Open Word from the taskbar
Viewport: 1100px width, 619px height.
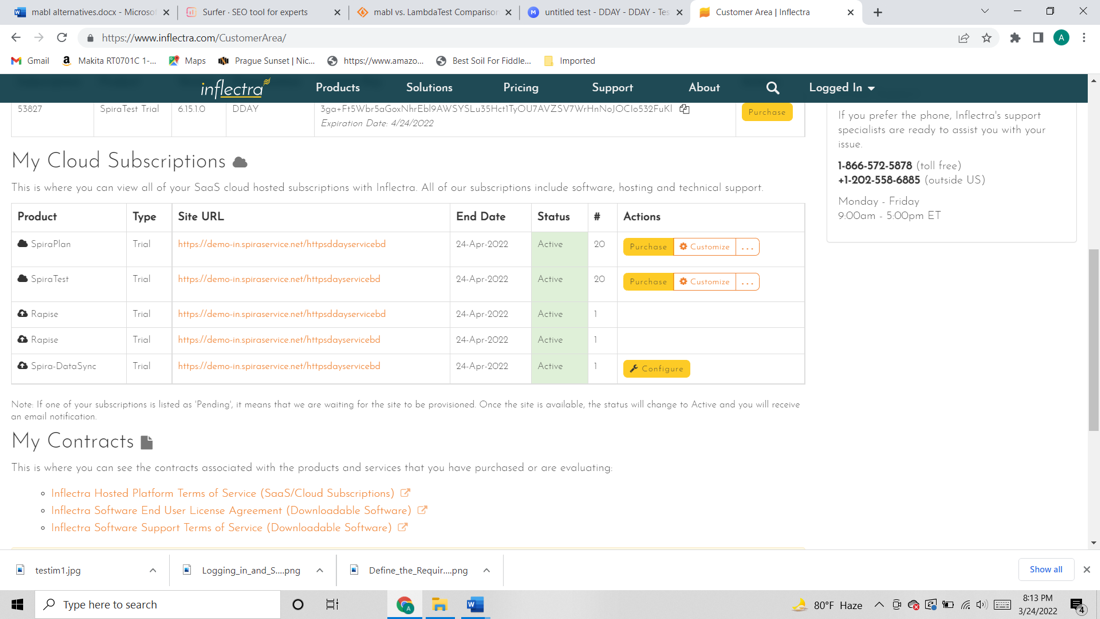[475, 604]
